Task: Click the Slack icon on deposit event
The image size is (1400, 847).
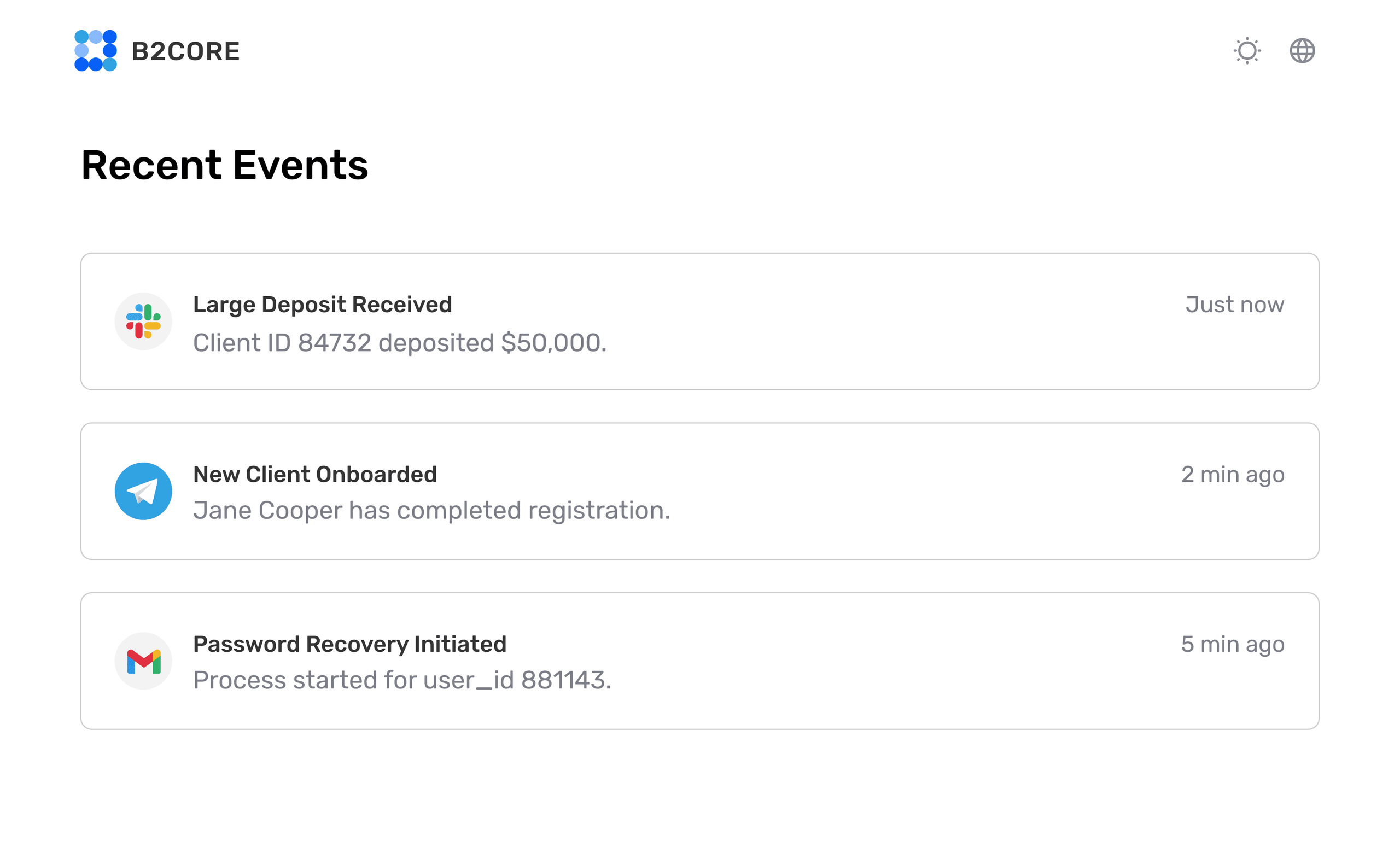Action: pyautogui.click(x=143, y=322)
